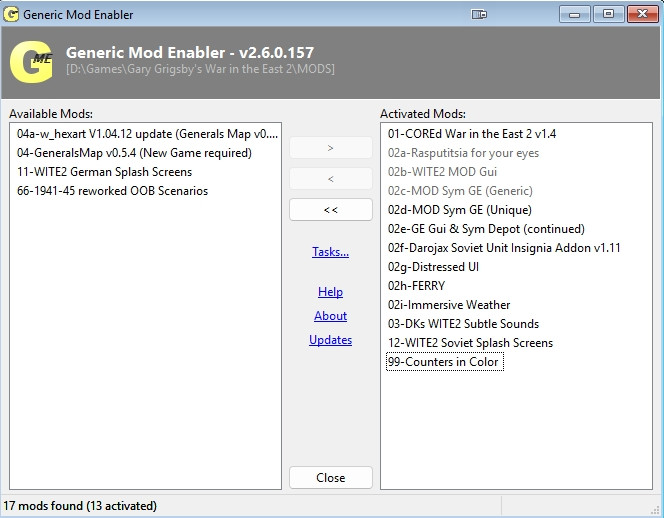Screen dimensions: 664x518
Task: Click the MODS folder path text
Action: pos(200,69)
